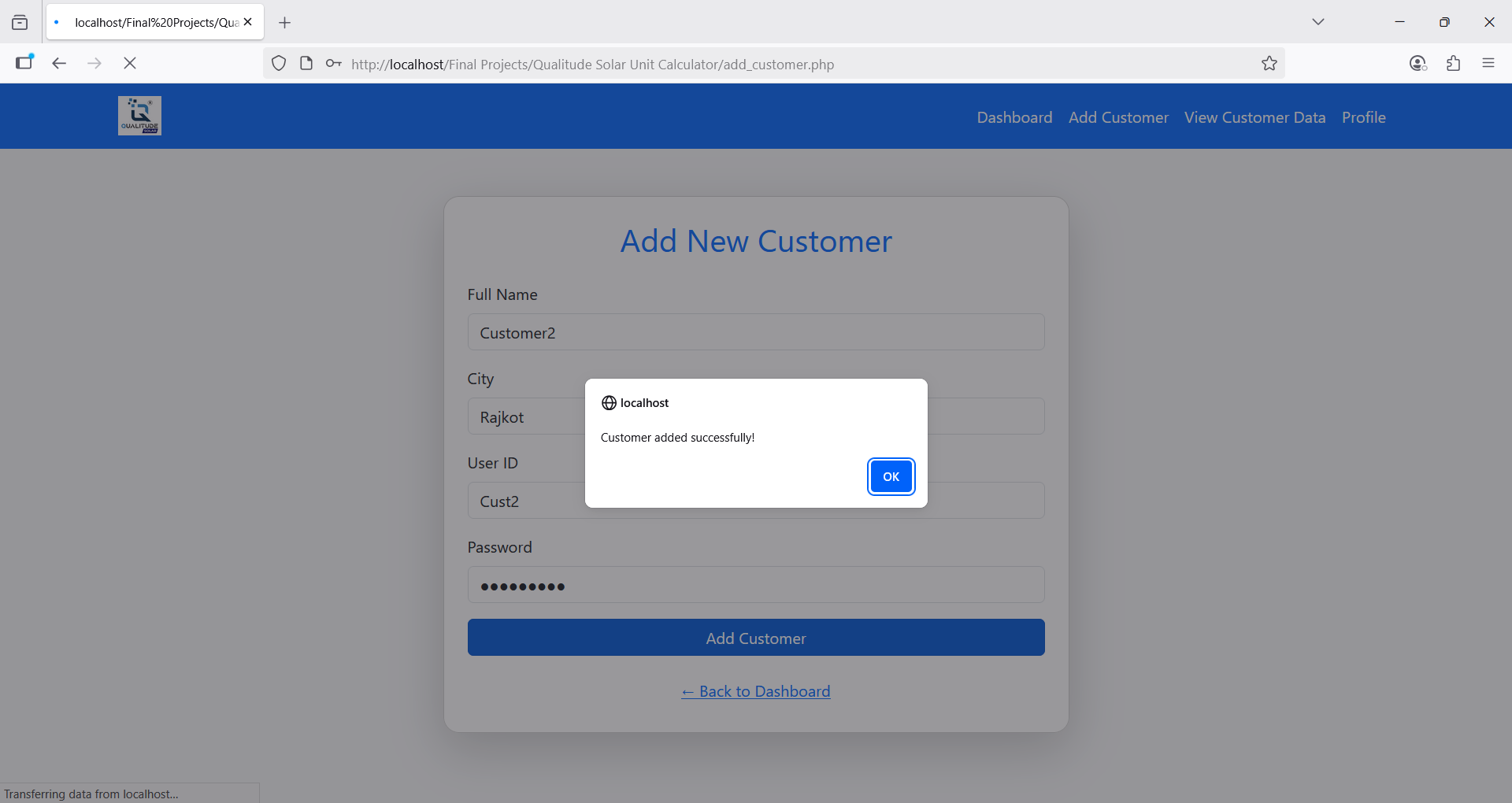Click the Back to Dashboard link
Viewport: 1512px width, 803px height.
pyautogui.click(x=756, y=691)
